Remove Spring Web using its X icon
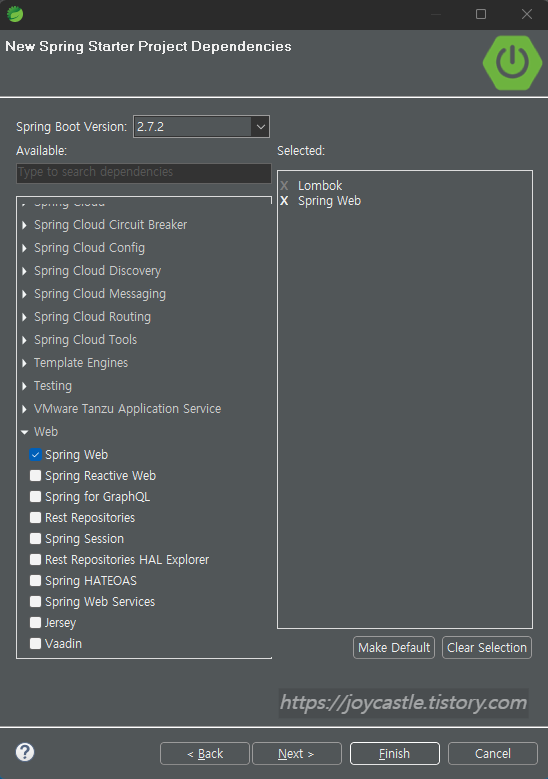Screen dimensions: 548x779 tap(284, 201)
